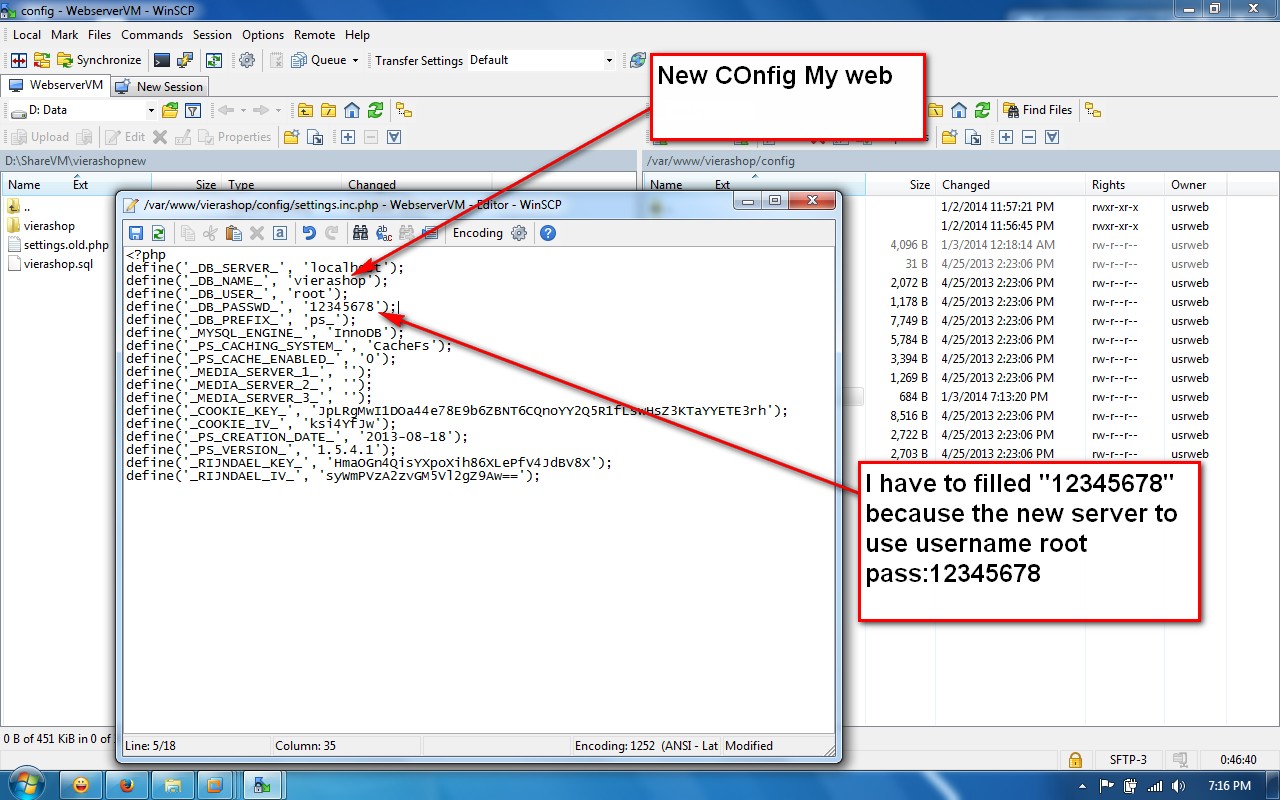Open the Files menu
Image resolution: width=1280 pixels, height=800 pixels.
point(99,35)
